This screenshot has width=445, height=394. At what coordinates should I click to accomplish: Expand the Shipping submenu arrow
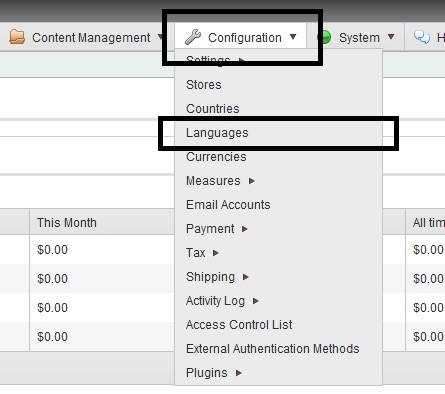(x=246, y=277)
